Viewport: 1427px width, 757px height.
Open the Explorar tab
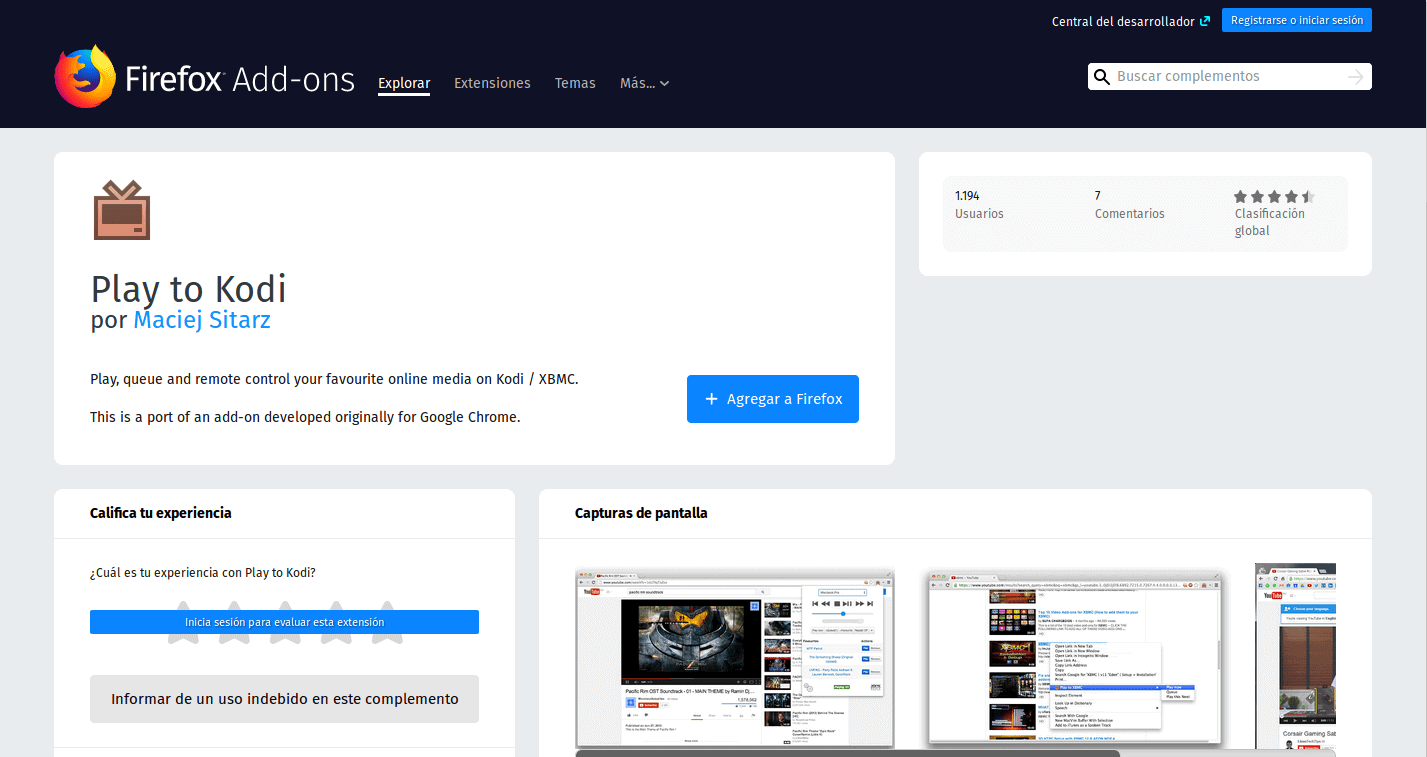(404, 83)
